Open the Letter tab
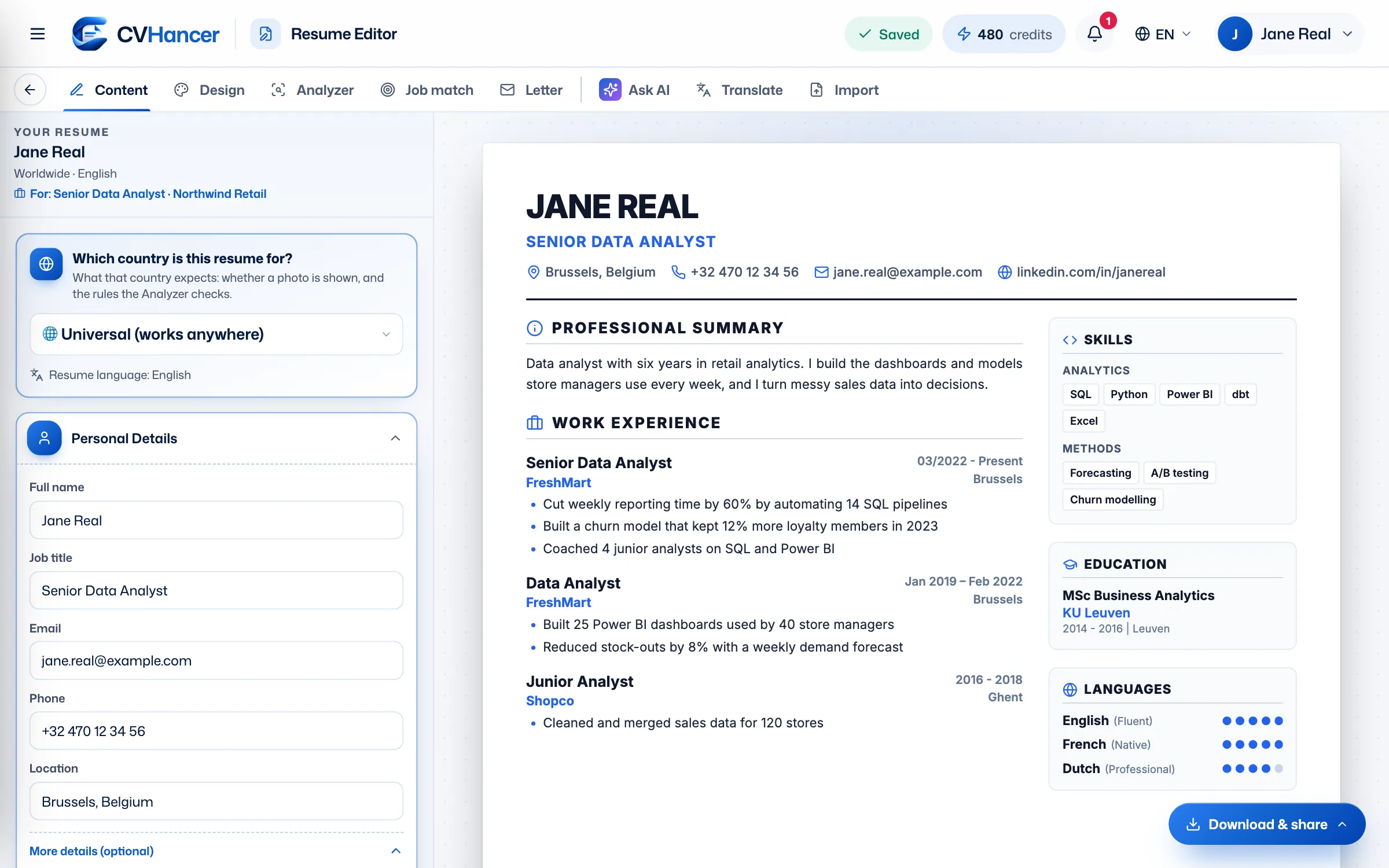This screenshot has width=1389, height=868. pyautogui.click(x=531, y=90)
